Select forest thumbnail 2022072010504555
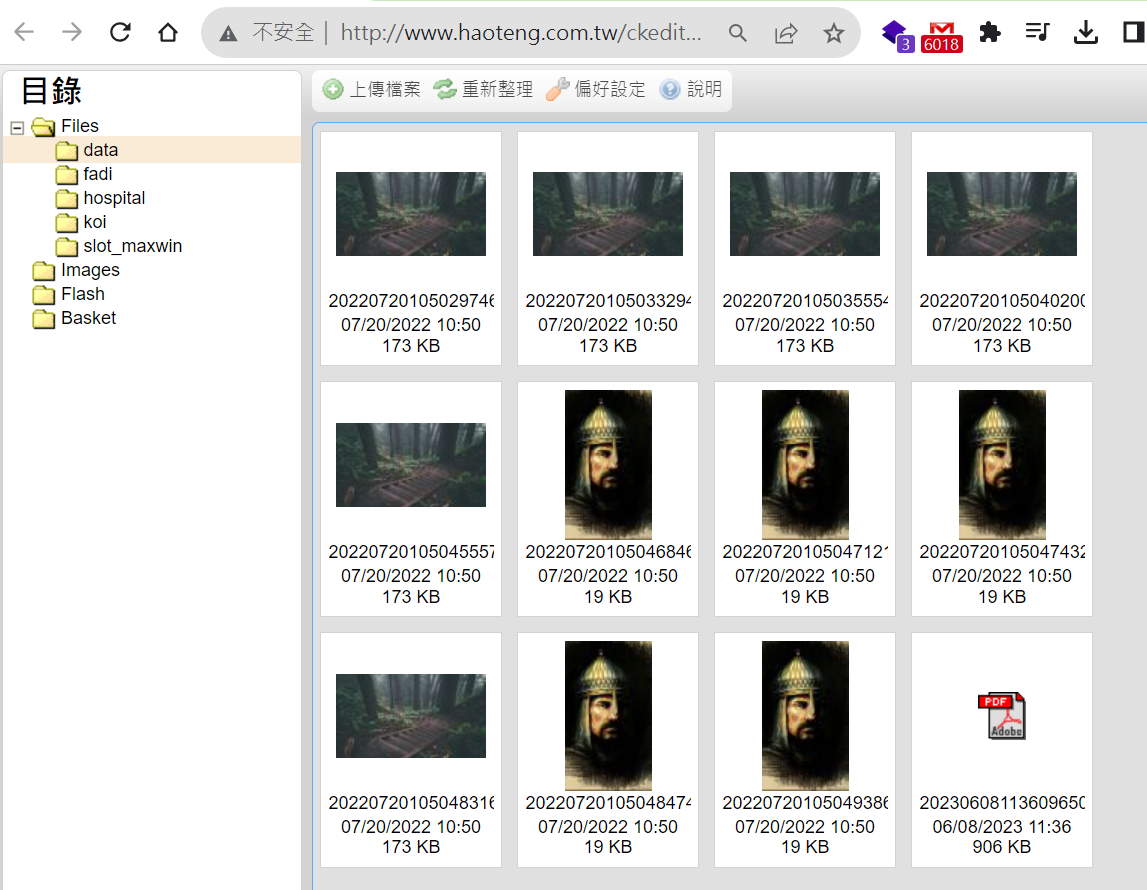The width and height of the screenshot is (1147, 890). 410,465
